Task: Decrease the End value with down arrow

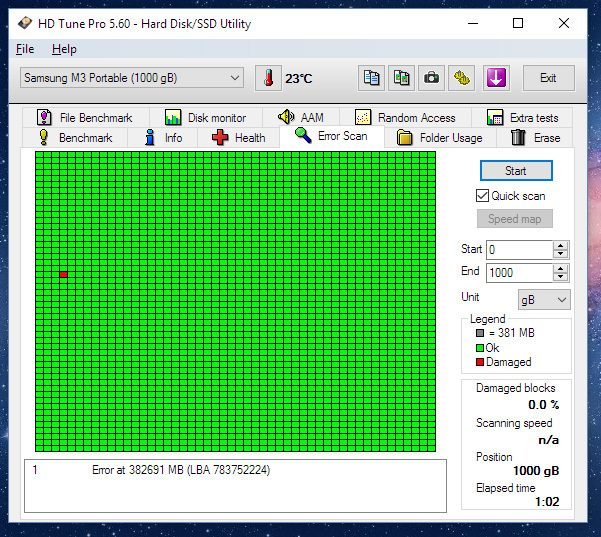Action: coord(561,277)
